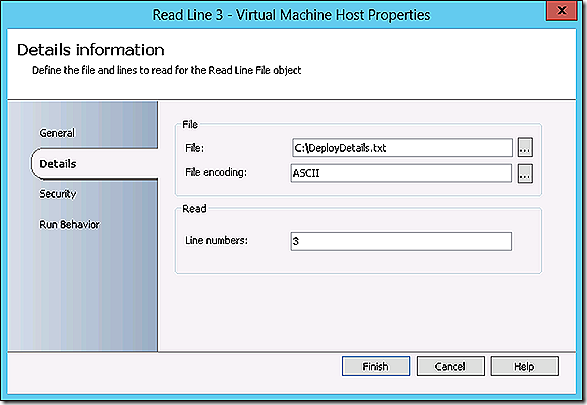Click the Finish button

pyautogui.click(x=375, y=366)
